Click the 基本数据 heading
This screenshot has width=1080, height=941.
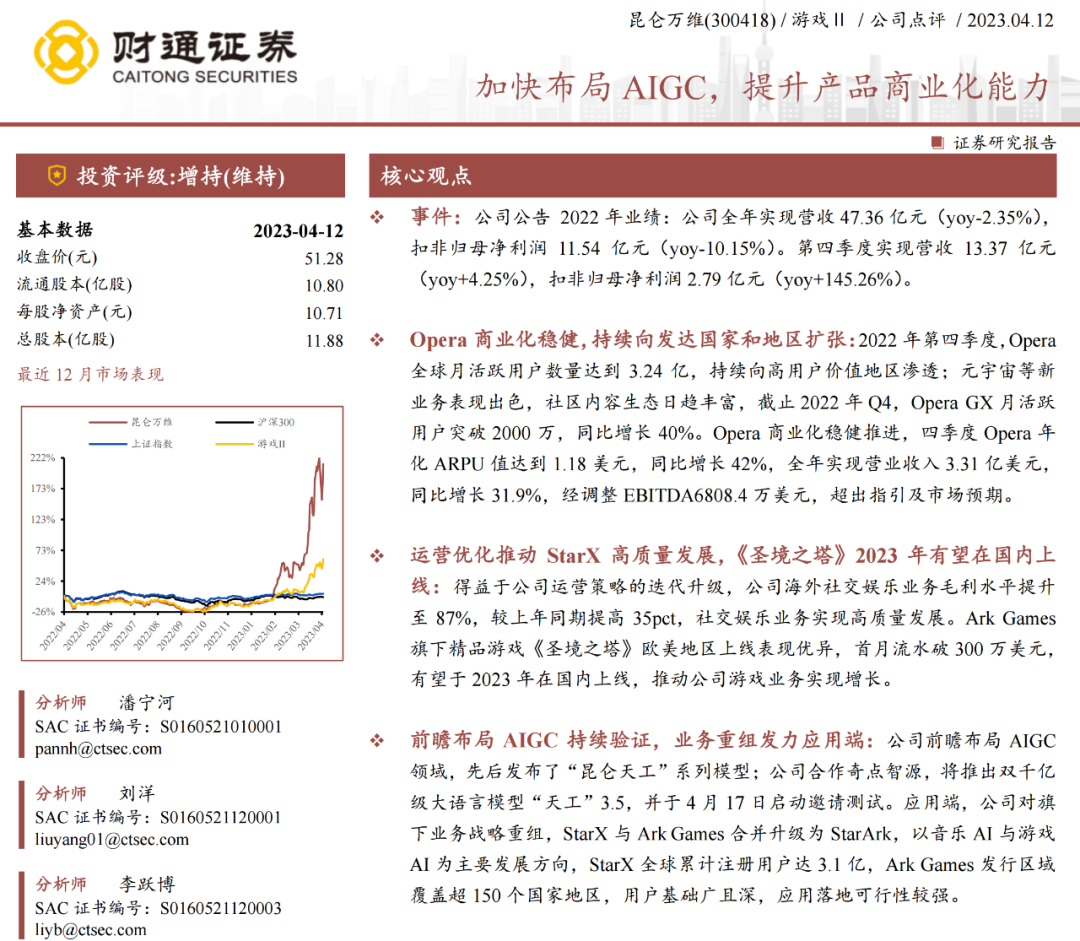[x=55, y=230]
